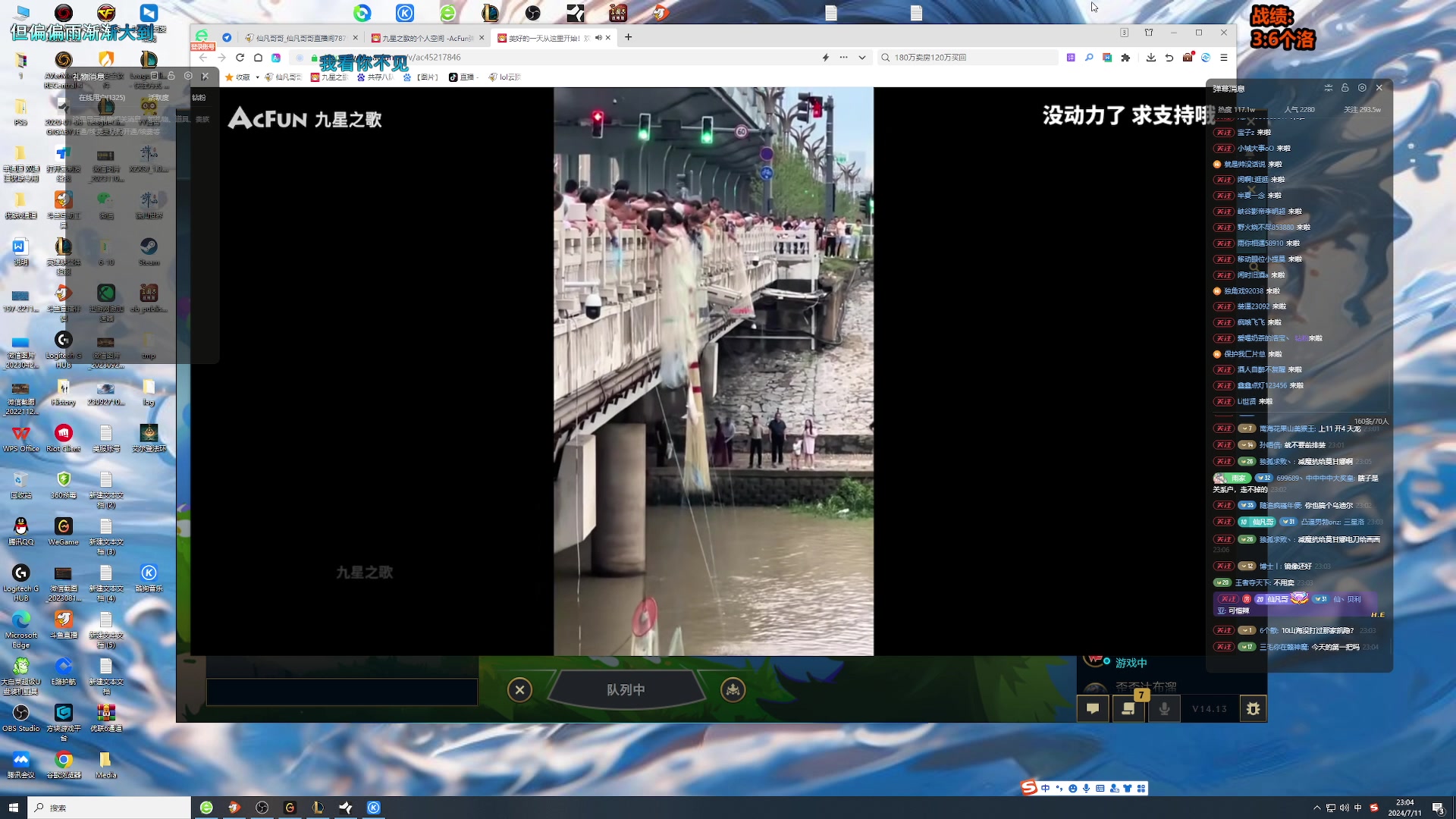Enable Sogou voice input microphone
This screenshot has height=819, width=1456.
(1087, 789)
